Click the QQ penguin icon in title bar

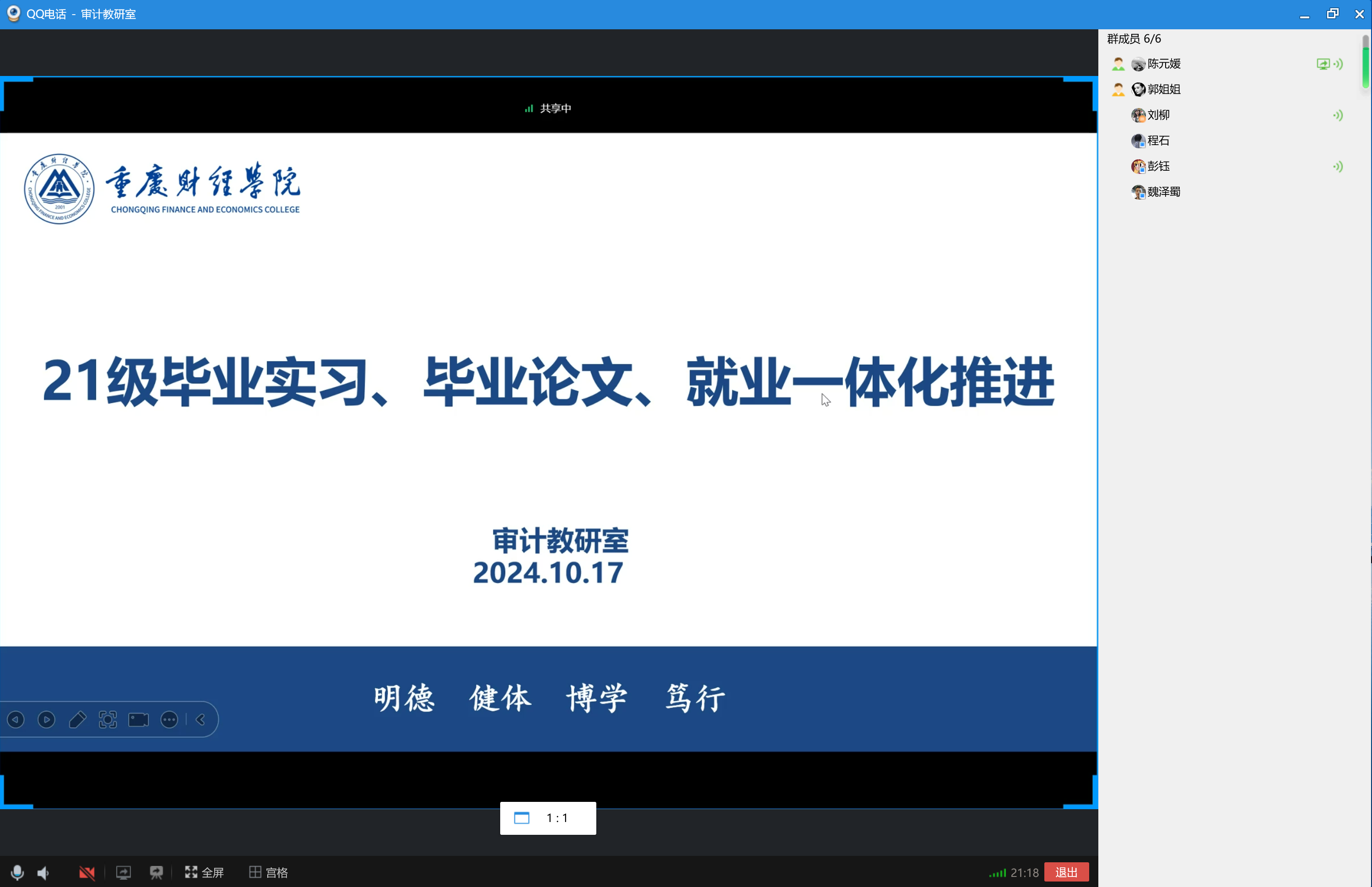click(x=13, y=13)
